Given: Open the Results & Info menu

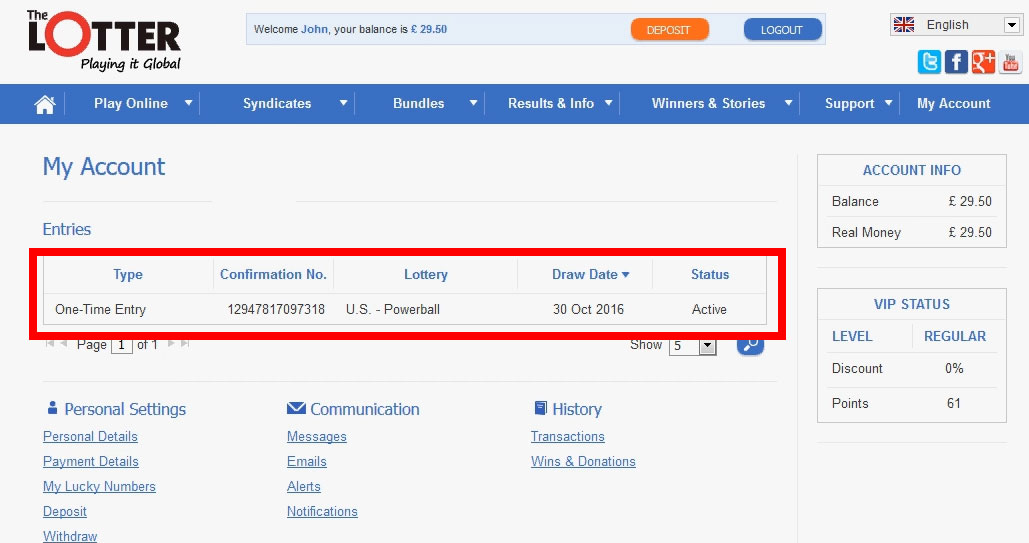Looking at the screenshot, I should pos(550,103).
